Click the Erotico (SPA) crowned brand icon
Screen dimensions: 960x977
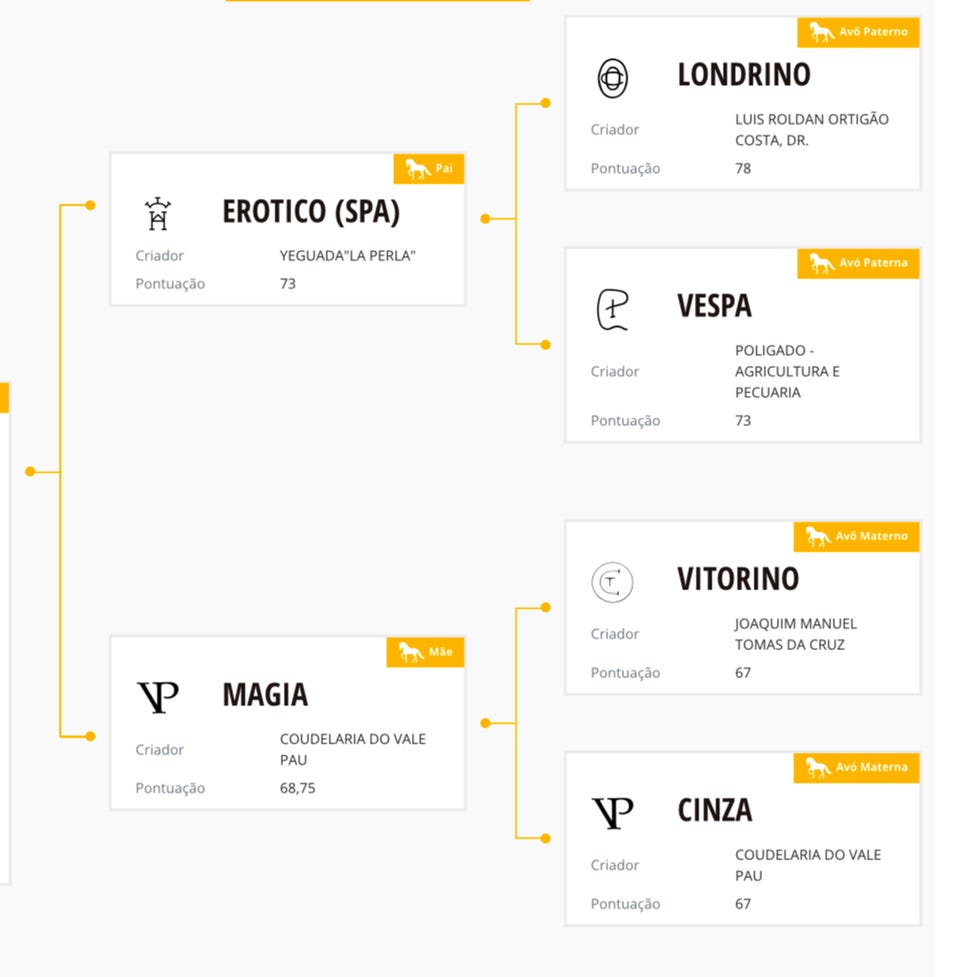[x=158, y=214]
